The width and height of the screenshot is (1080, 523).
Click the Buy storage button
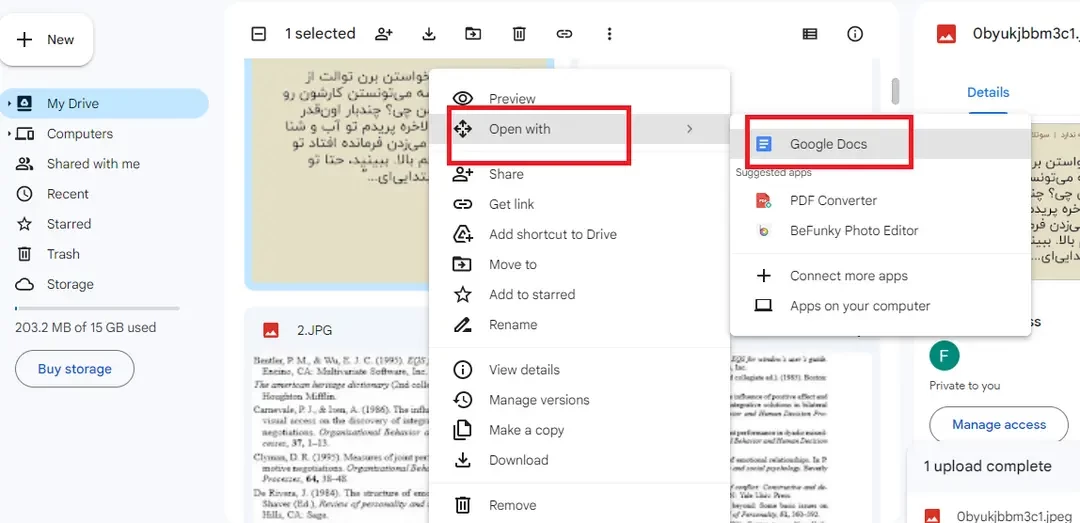click(x=74, y=369)
